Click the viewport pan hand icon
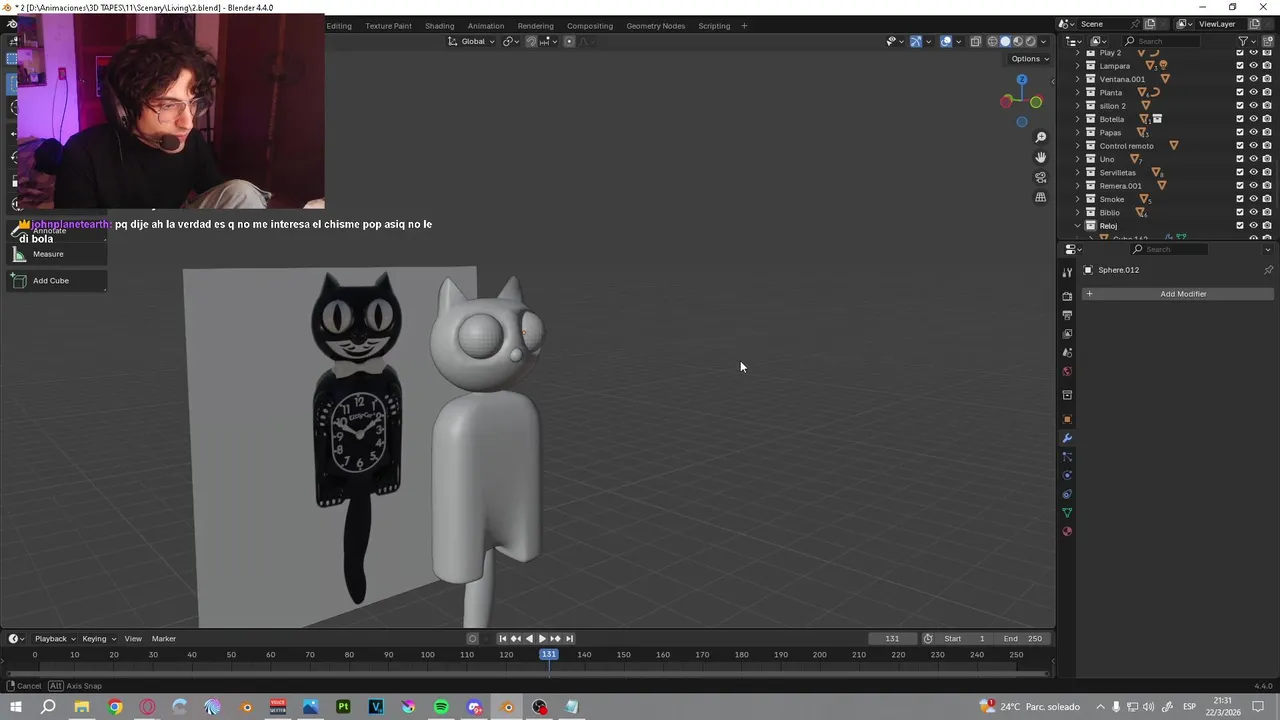 pyautogui.click(x=1041, y=157)
